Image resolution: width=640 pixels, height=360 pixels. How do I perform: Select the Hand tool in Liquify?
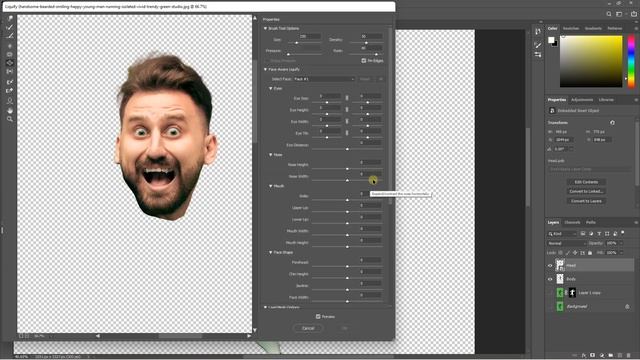click(x=10, y=110)
